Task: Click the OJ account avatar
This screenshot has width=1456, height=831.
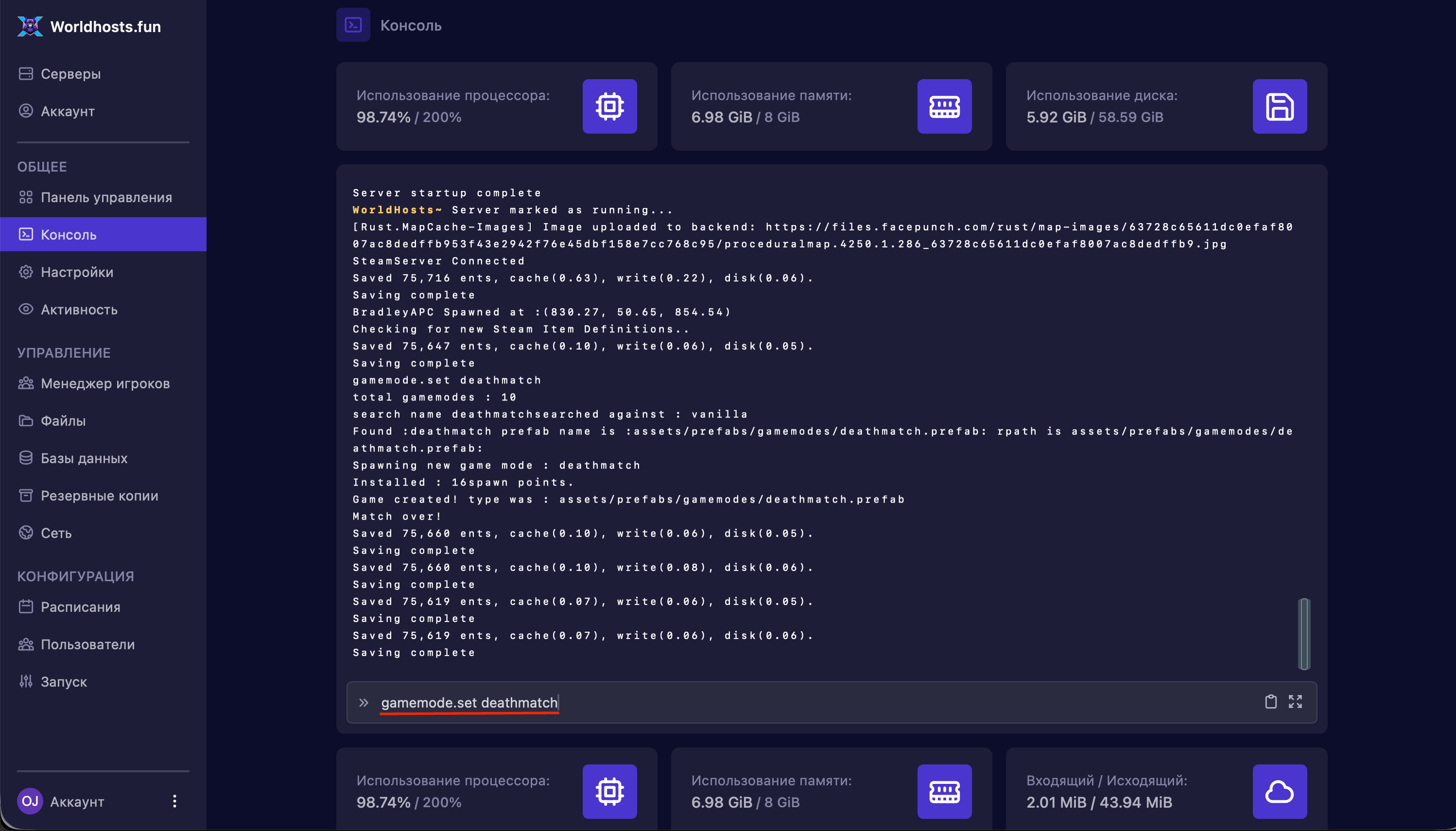Action: [x=30, y=801]
